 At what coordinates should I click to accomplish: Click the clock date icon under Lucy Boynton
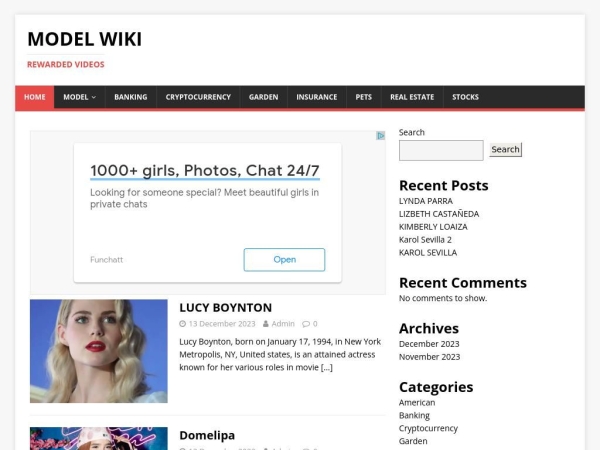coord(183,324)
